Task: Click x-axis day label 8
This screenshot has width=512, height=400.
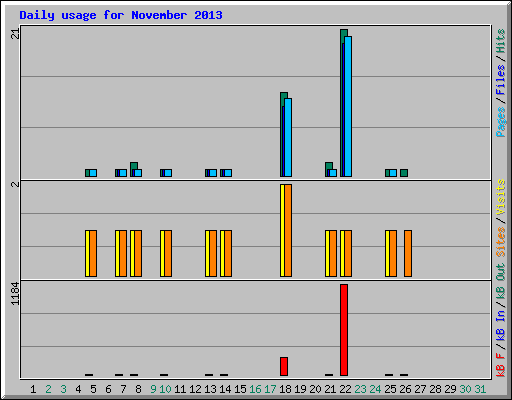Action: click(x=138, y=389)
